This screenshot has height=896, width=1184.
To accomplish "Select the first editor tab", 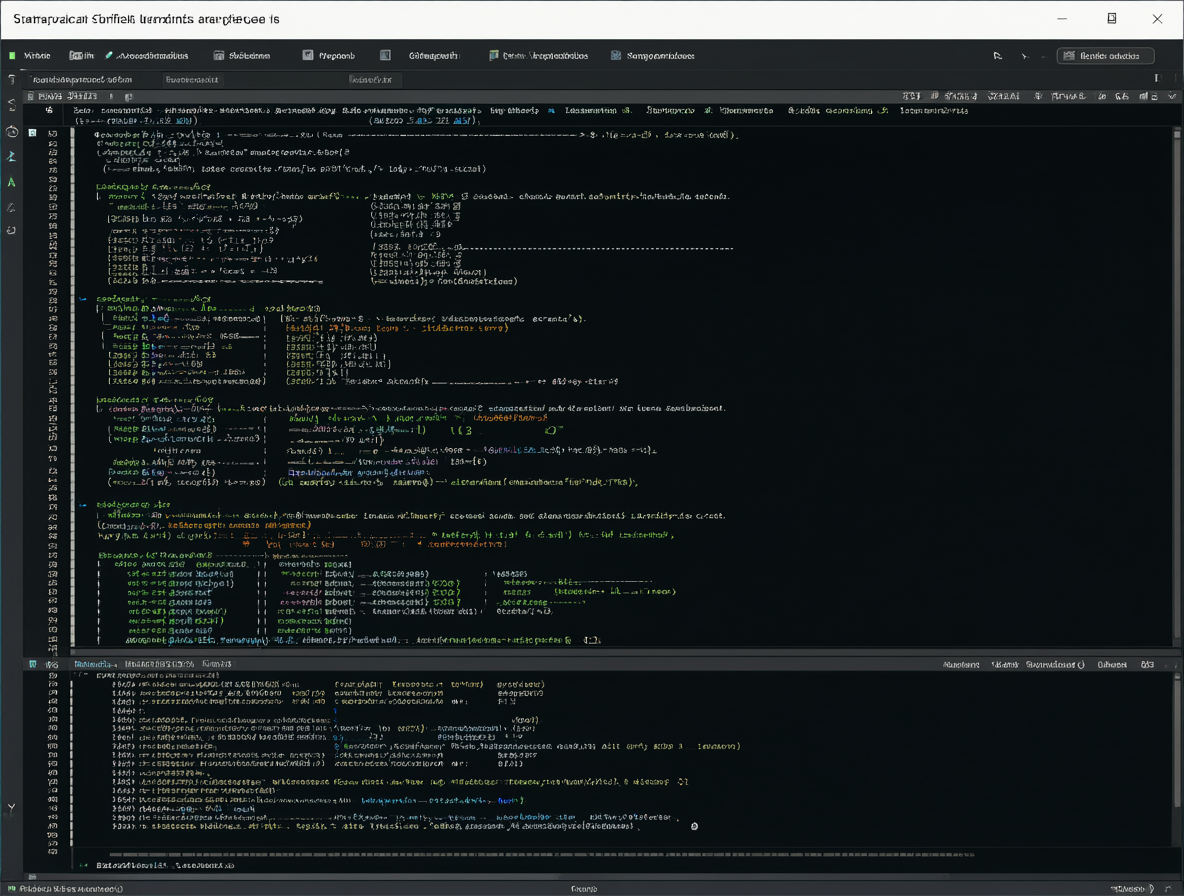I will 83,79.
